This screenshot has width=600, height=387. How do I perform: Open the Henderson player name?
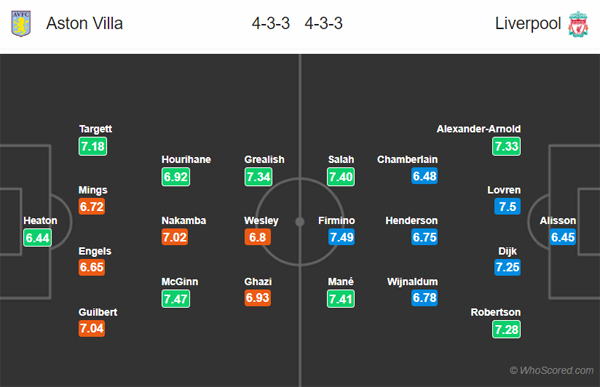[411, 220]
